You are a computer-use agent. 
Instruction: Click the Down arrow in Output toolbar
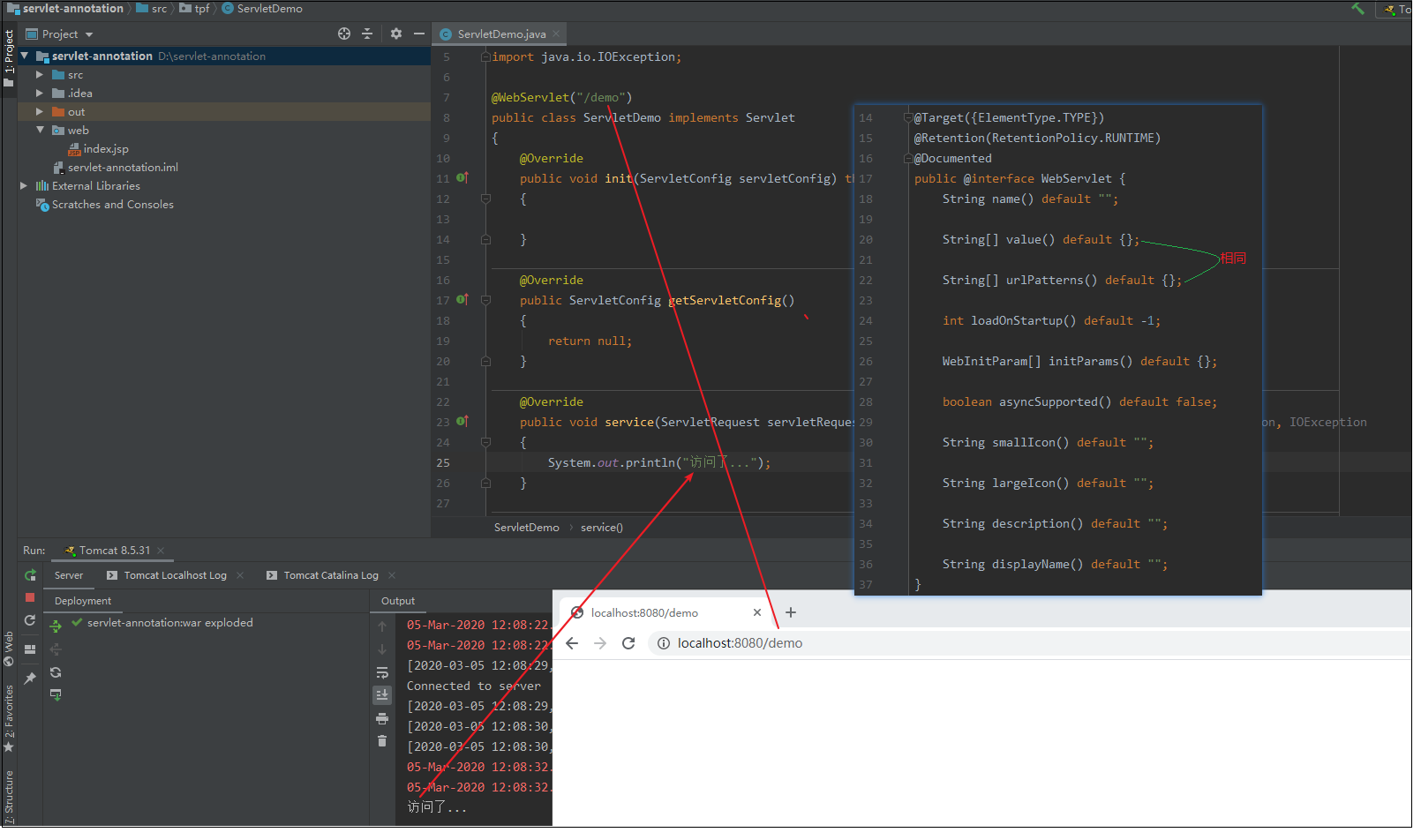382,649
